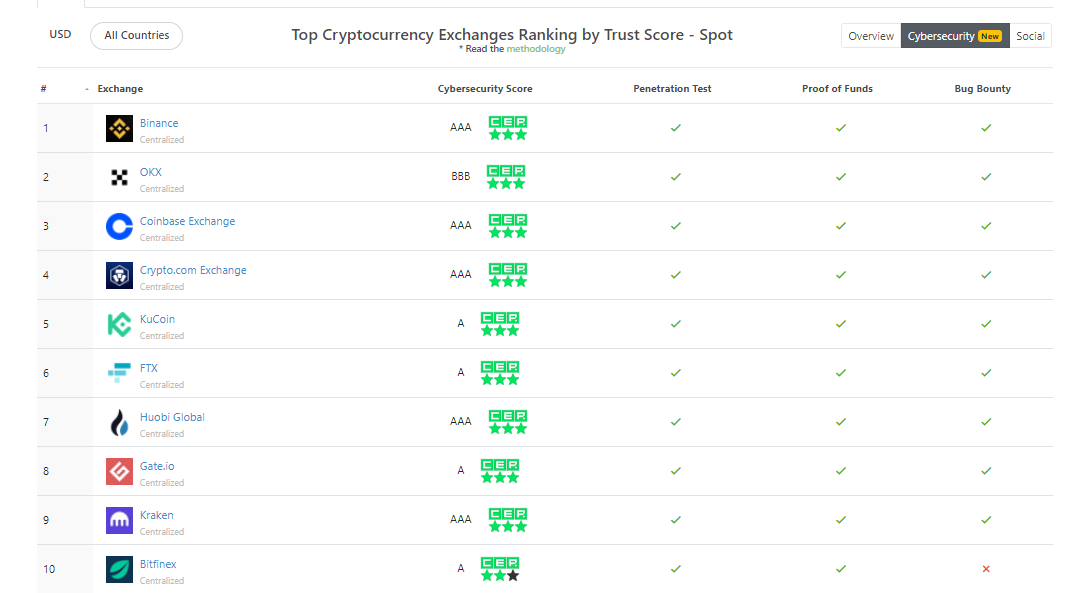Open the Gate.io exchange link

(157, 466)
